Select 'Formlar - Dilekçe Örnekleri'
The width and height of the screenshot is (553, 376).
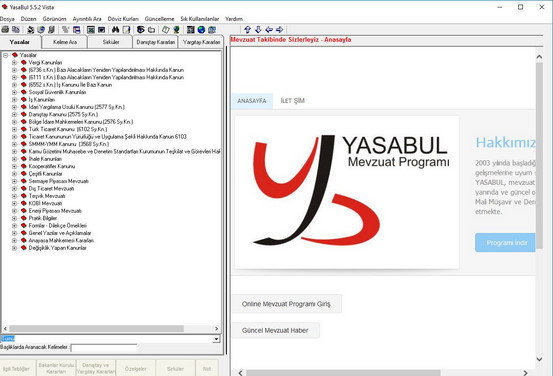[x=57, y=225]
